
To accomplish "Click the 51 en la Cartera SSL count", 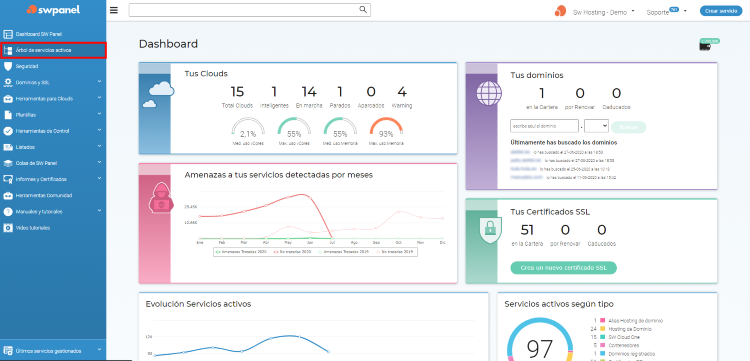I will click(x=527, y=230).
